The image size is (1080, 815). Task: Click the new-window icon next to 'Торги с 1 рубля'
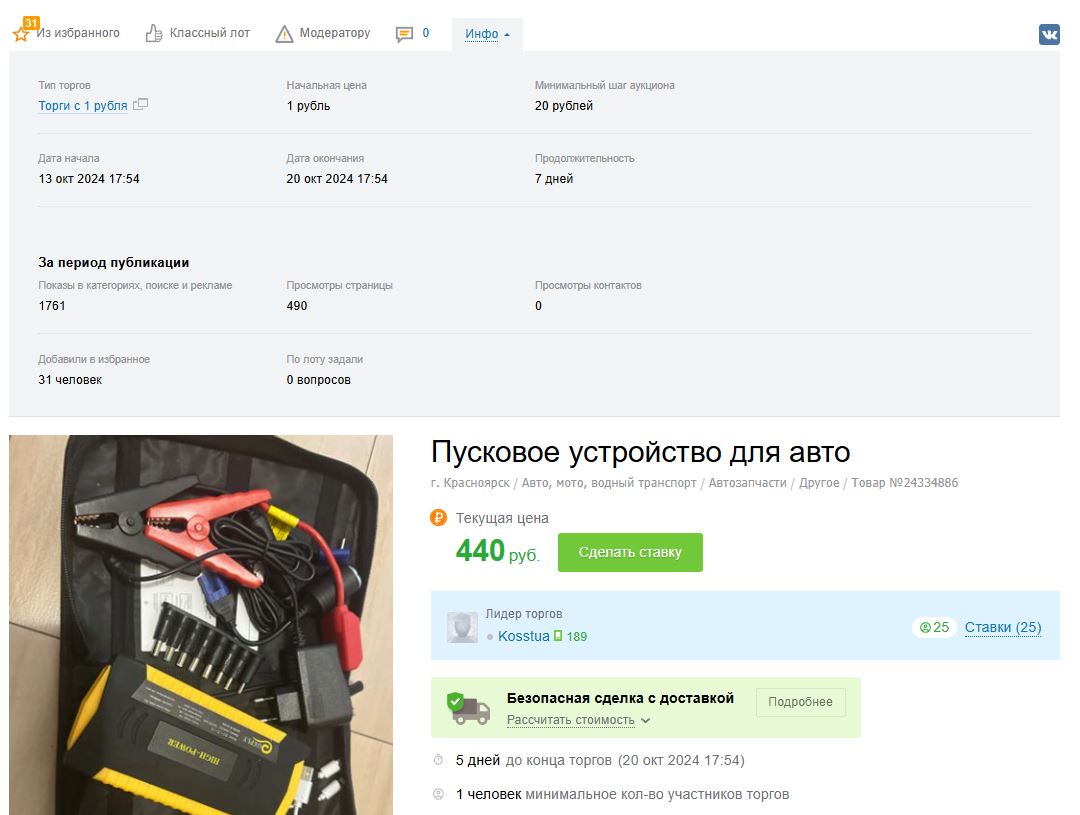(x=141, y=105)
